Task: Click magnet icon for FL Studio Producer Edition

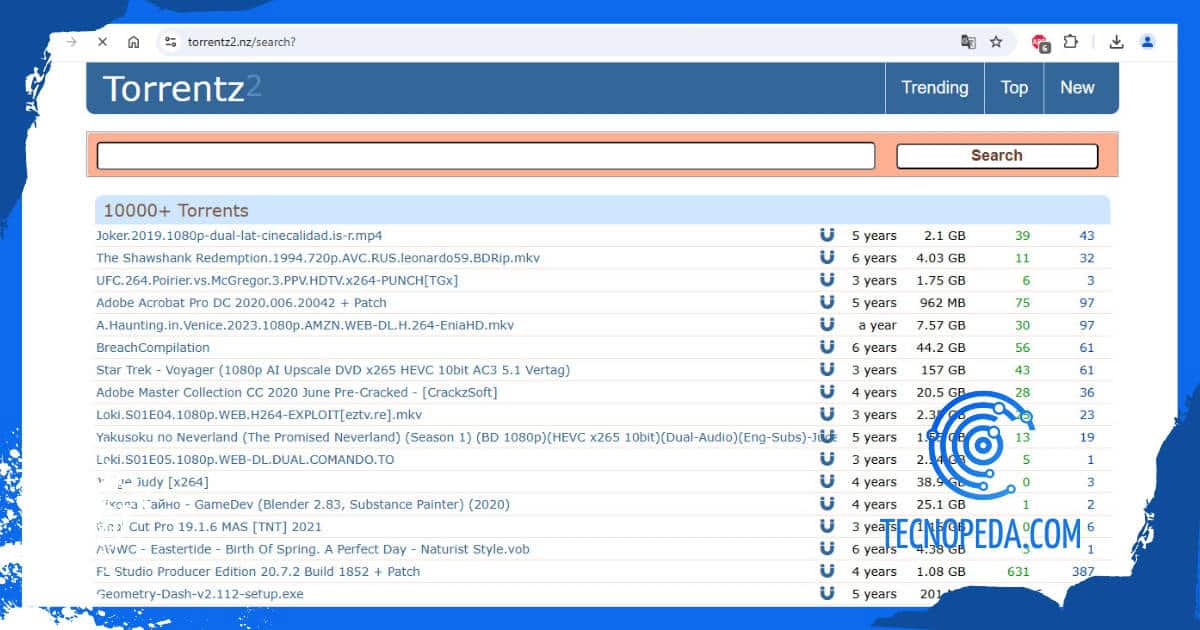Action: pyautogui.click(x=827, y=571)
